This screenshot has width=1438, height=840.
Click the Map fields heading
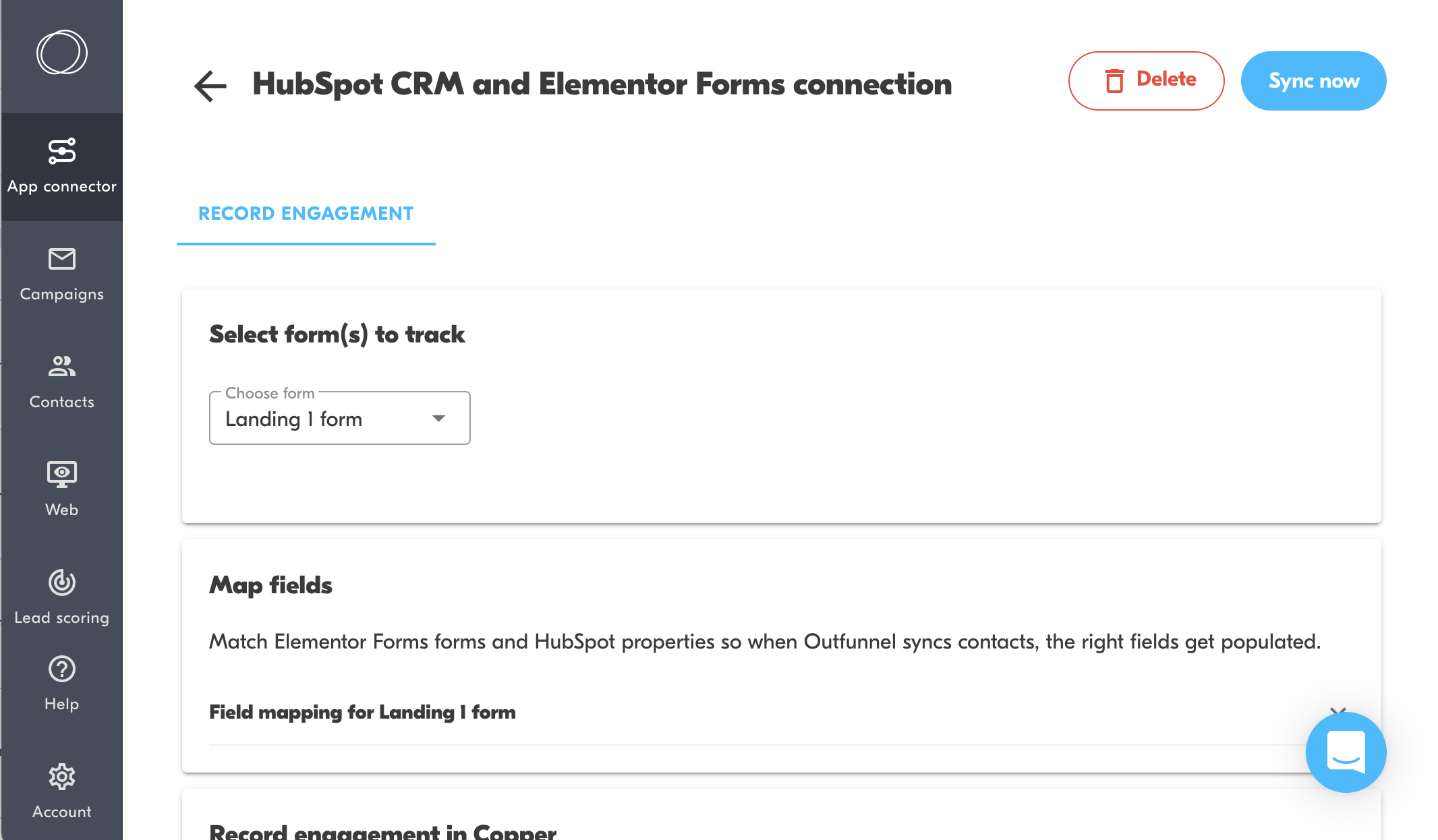click(x=270, y=585)
